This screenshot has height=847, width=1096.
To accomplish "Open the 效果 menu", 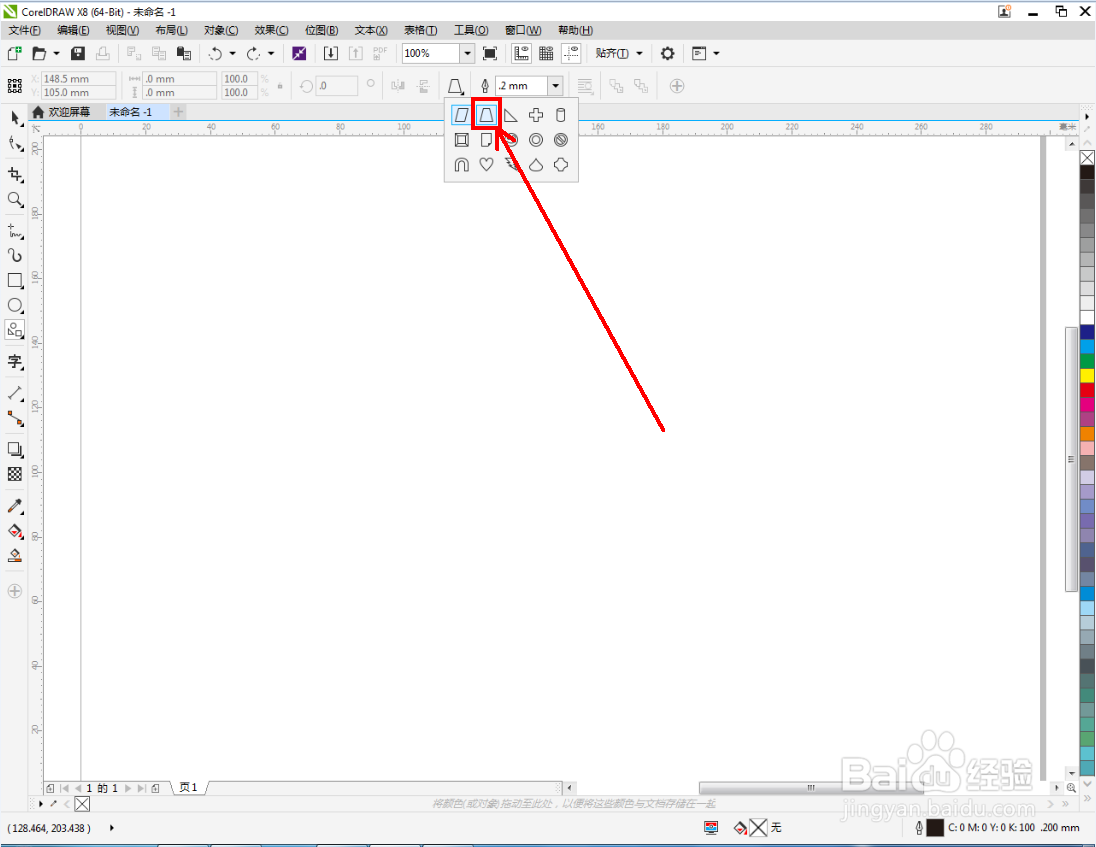I will click(x=271, y=30).
